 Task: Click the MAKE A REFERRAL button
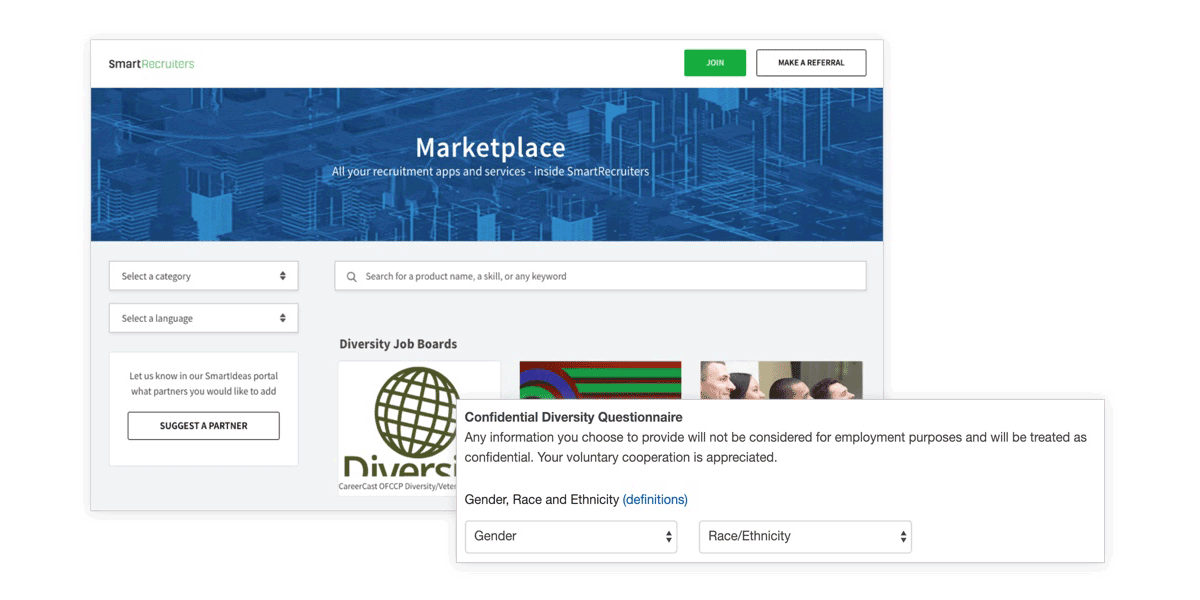coord(811,63)
